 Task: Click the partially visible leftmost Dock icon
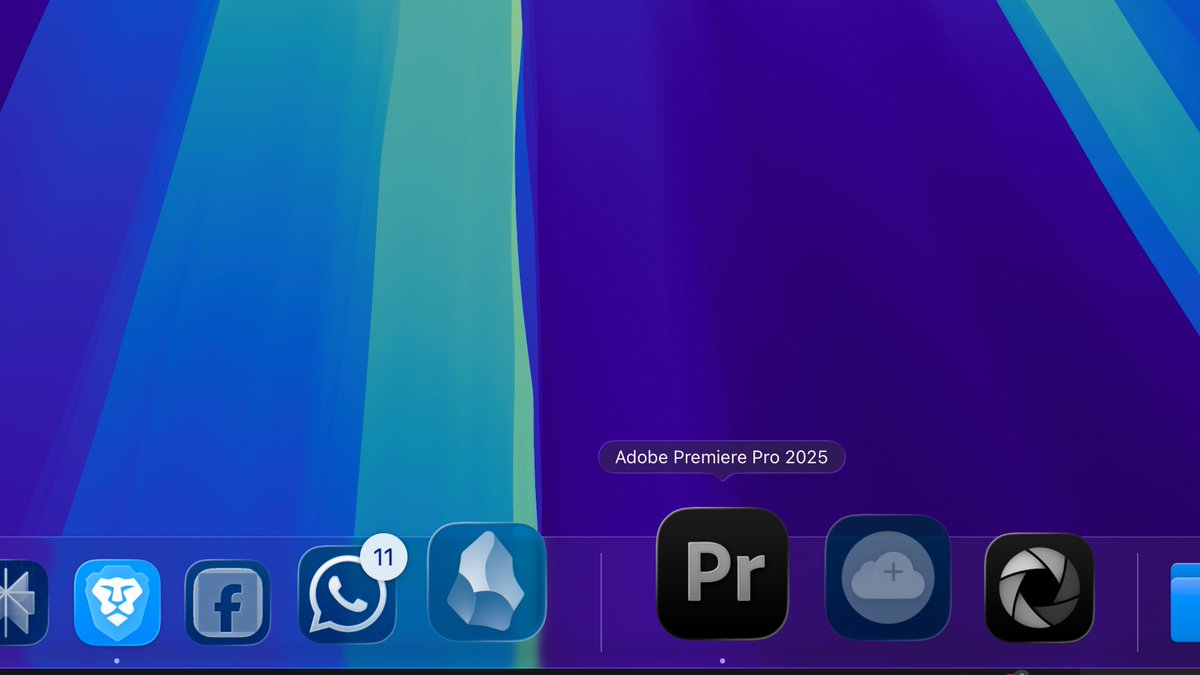[x=22, y=602]
